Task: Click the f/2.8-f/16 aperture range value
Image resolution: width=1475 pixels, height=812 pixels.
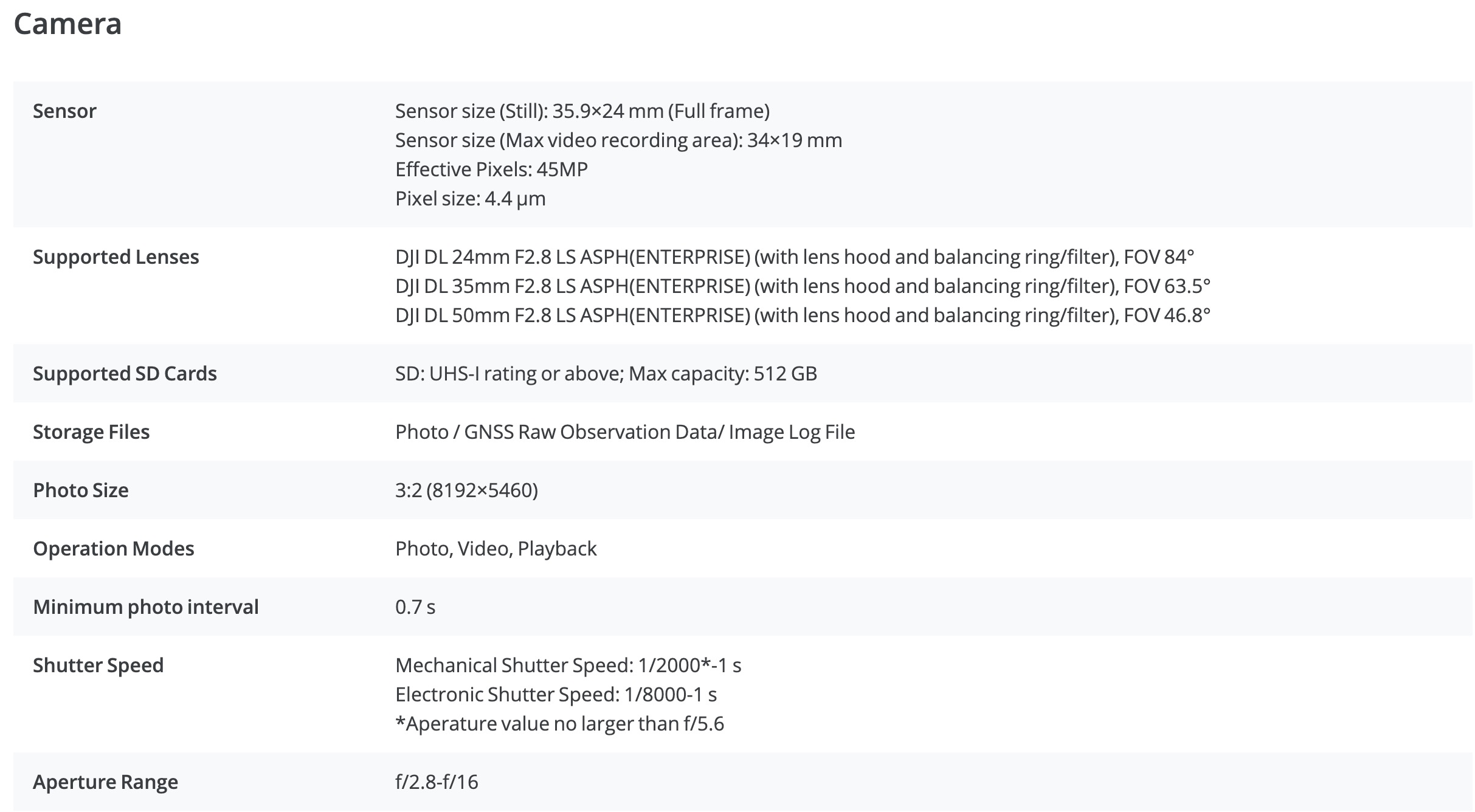Action: tap(437, 782)
